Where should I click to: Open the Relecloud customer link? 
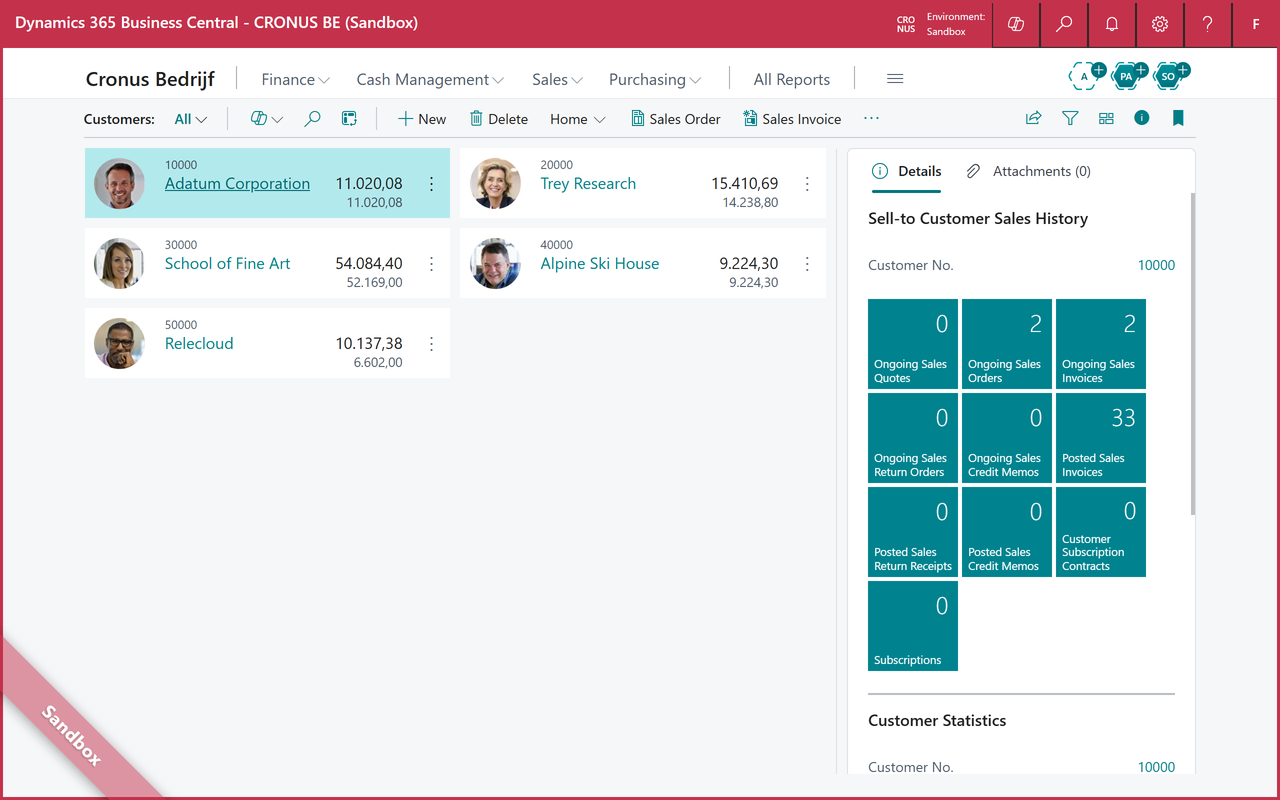point(199,343)
